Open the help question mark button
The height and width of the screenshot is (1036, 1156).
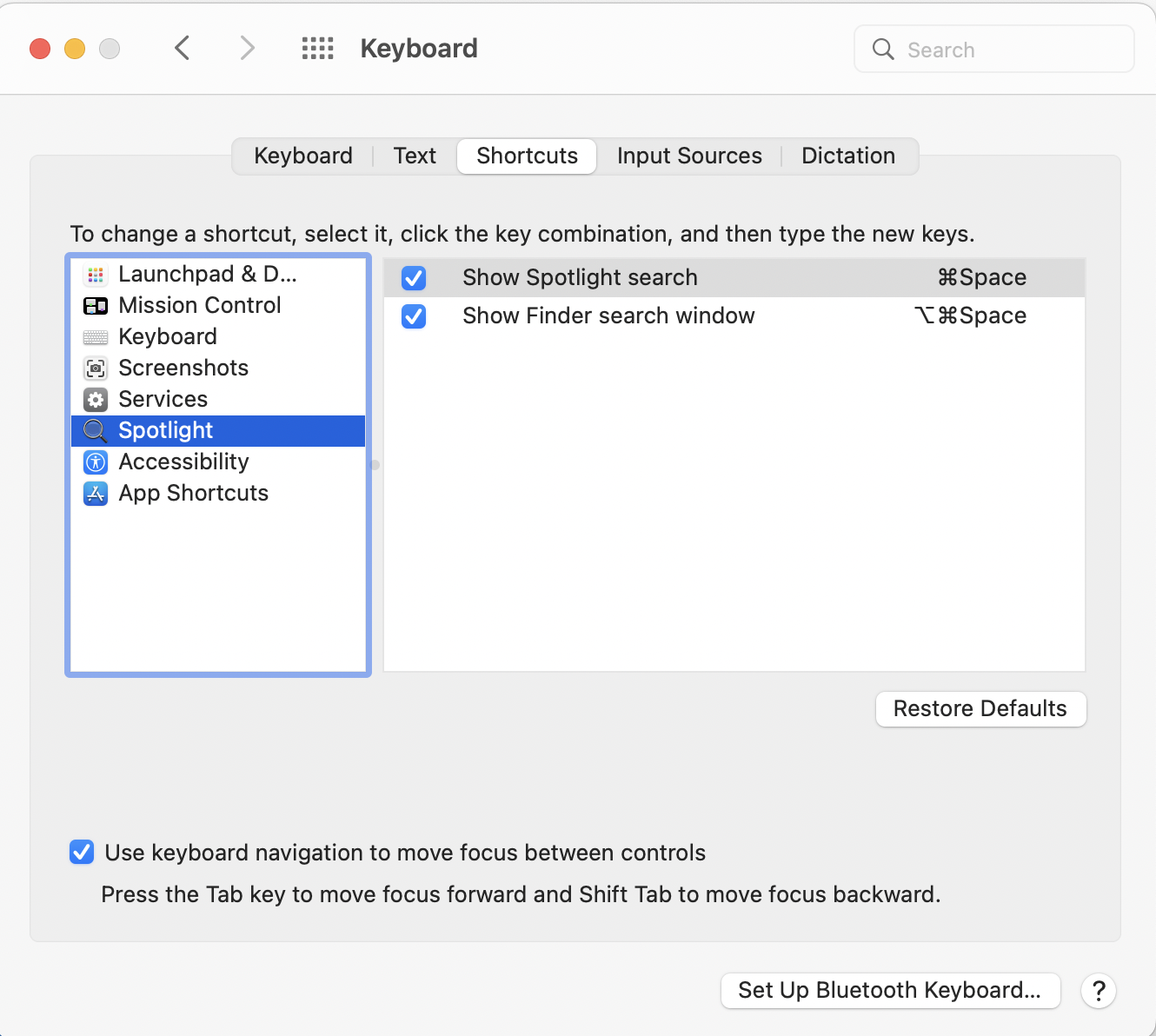point(1099,991)
